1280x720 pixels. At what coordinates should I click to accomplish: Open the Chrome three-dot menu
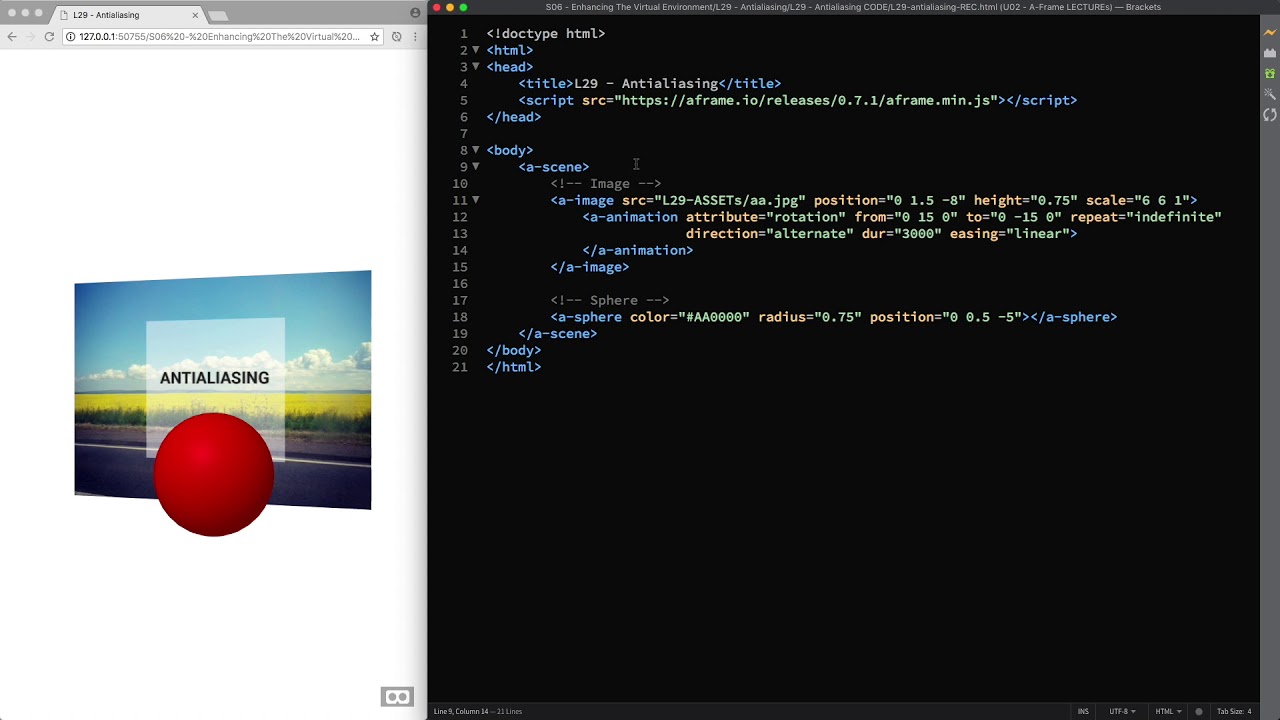[x=415, y=37]
